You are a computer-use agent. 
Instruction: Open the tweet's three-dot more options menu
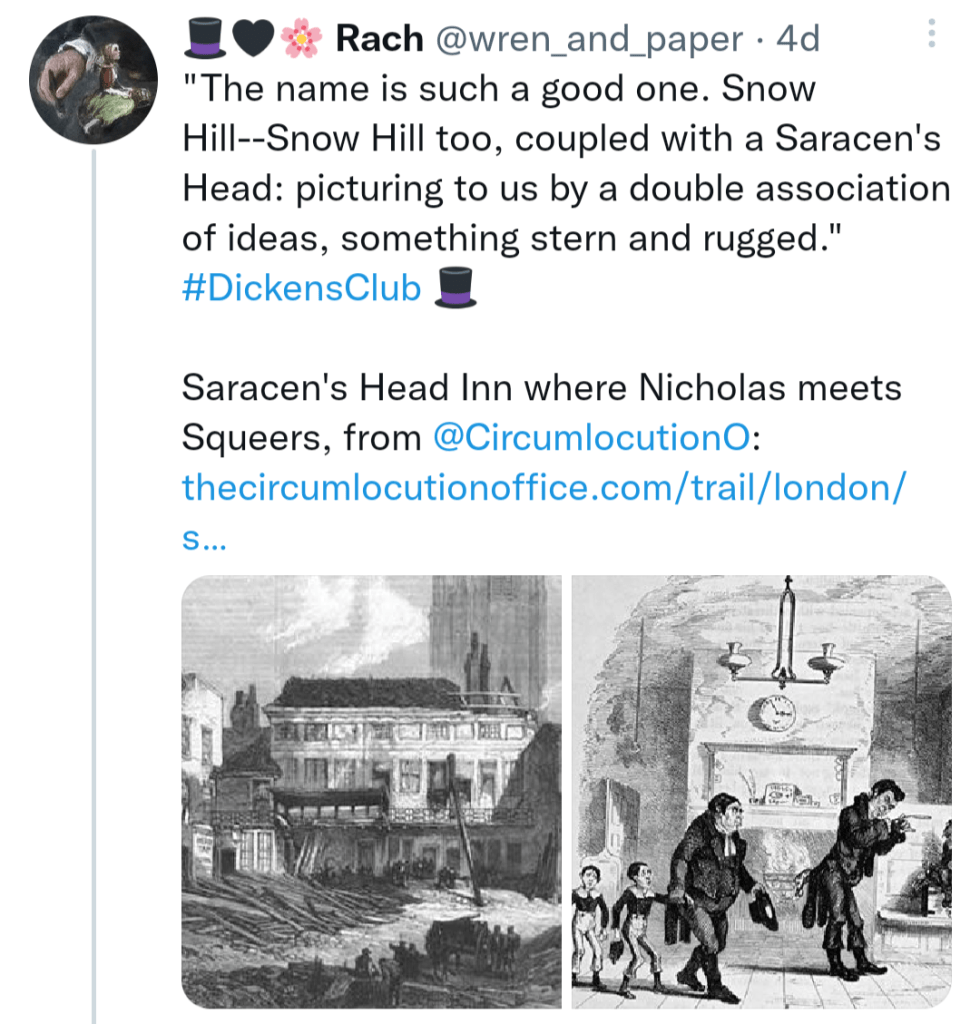[x=931, y=38]
